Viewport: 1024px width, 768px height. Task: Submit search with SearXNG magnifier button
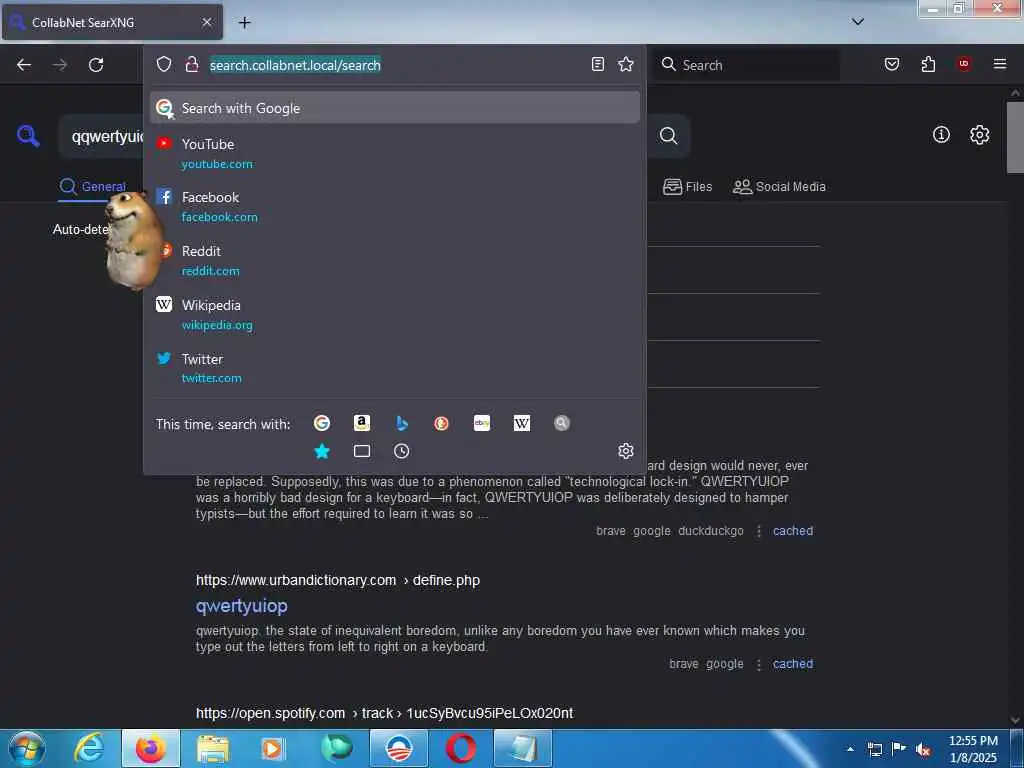point(669,136)
